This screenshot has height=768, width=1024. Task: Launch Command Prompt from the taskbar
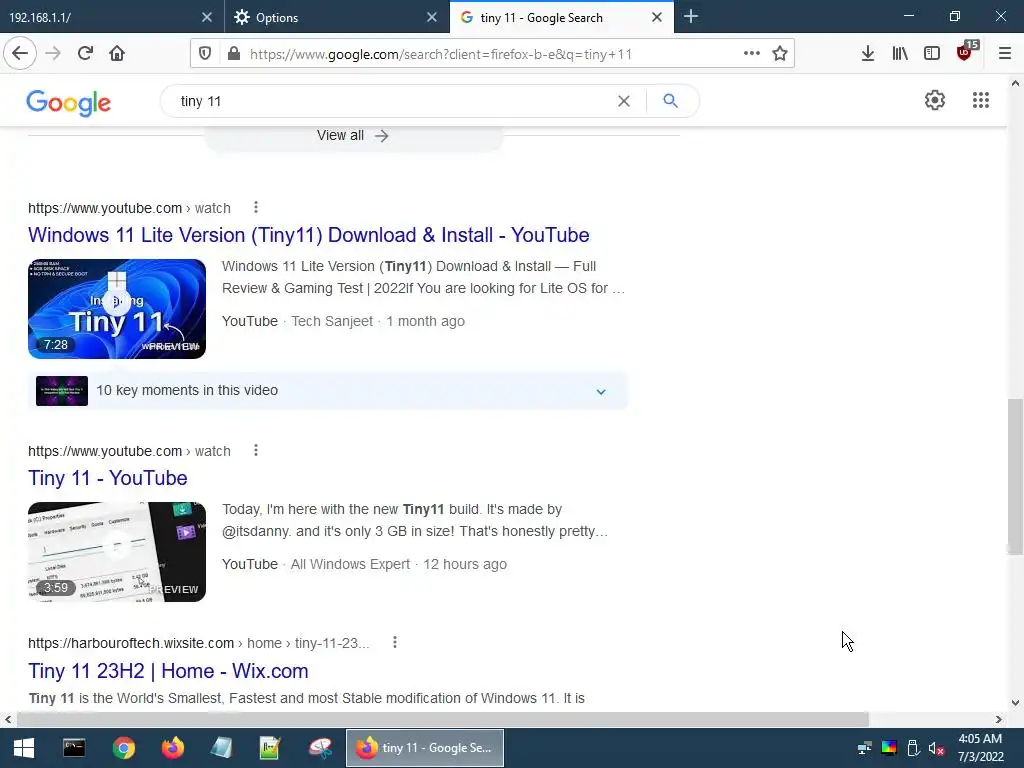pos(74,748)
